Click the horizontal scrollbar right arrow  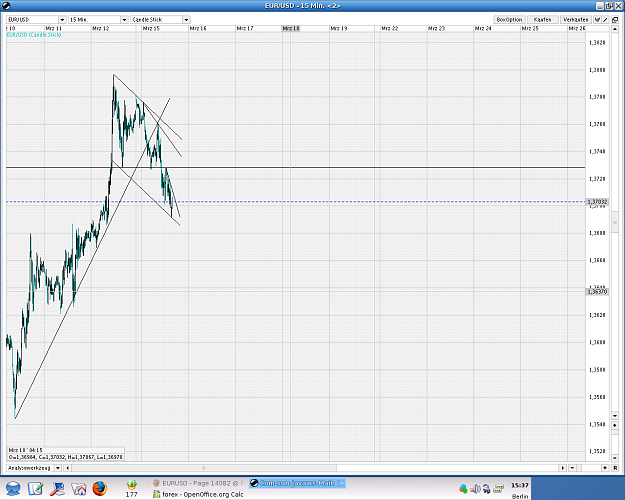[563, 468]
